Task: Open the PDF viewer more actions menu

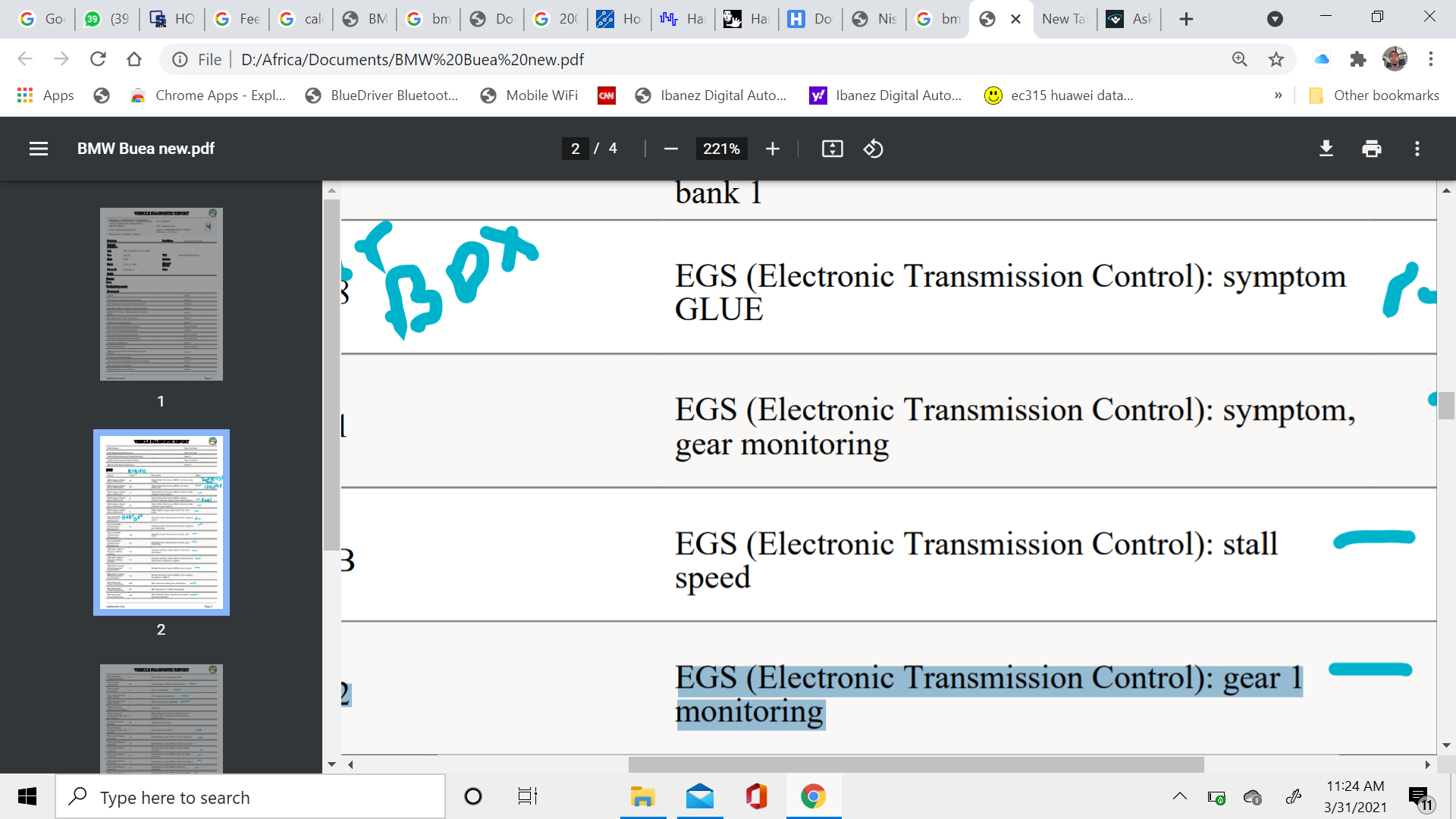Action: 1417,149
